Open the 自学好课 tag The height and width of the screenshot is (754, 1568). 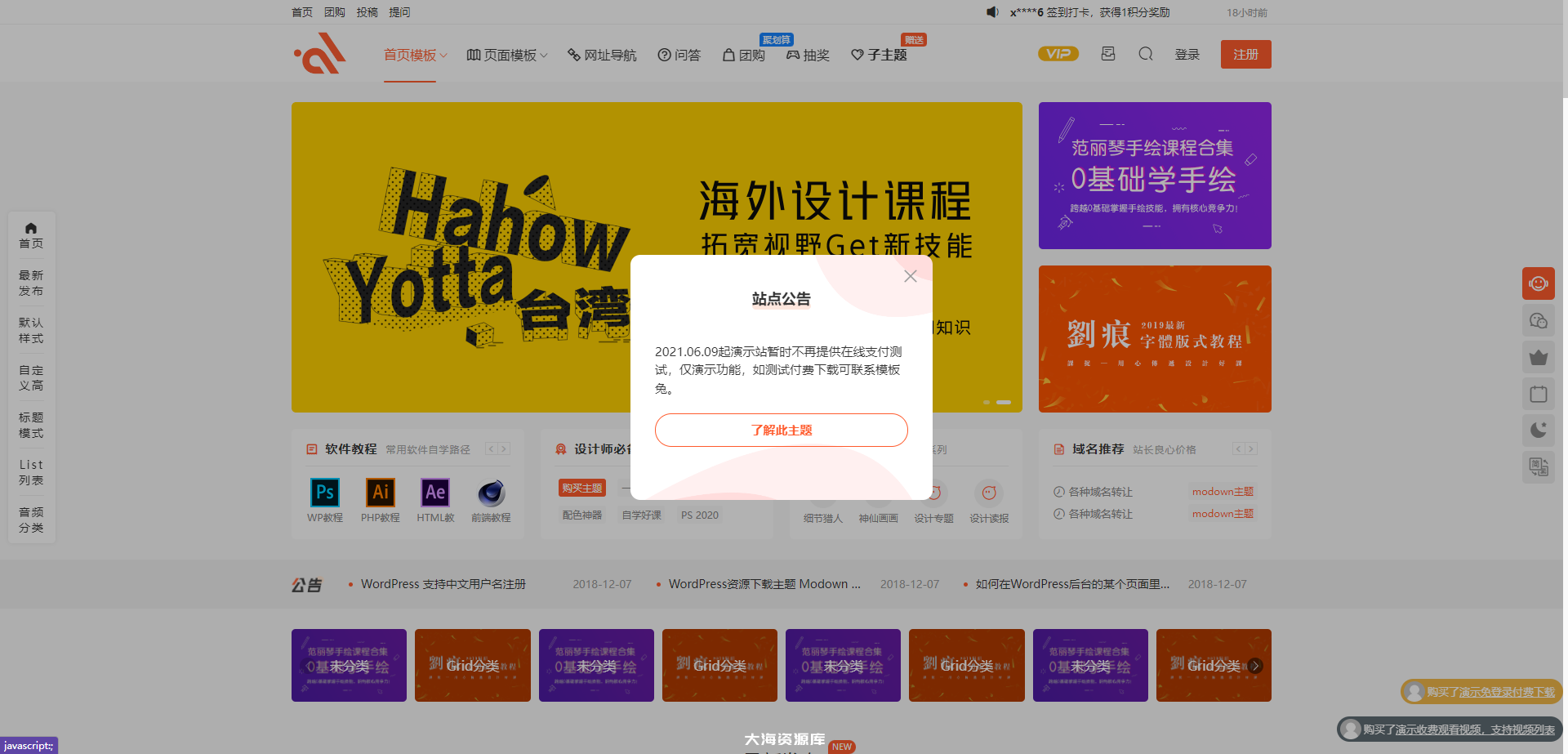click(x=641, y=515)
